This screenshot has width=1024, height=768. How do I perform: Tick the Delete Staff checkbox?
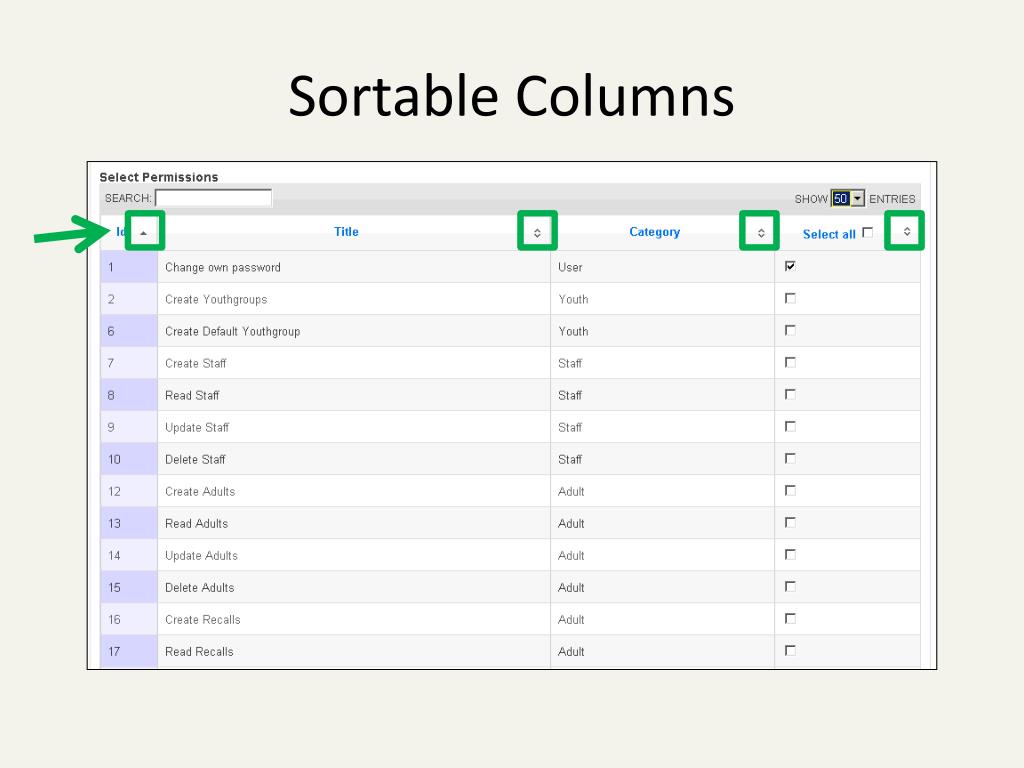tap(790, 458)
